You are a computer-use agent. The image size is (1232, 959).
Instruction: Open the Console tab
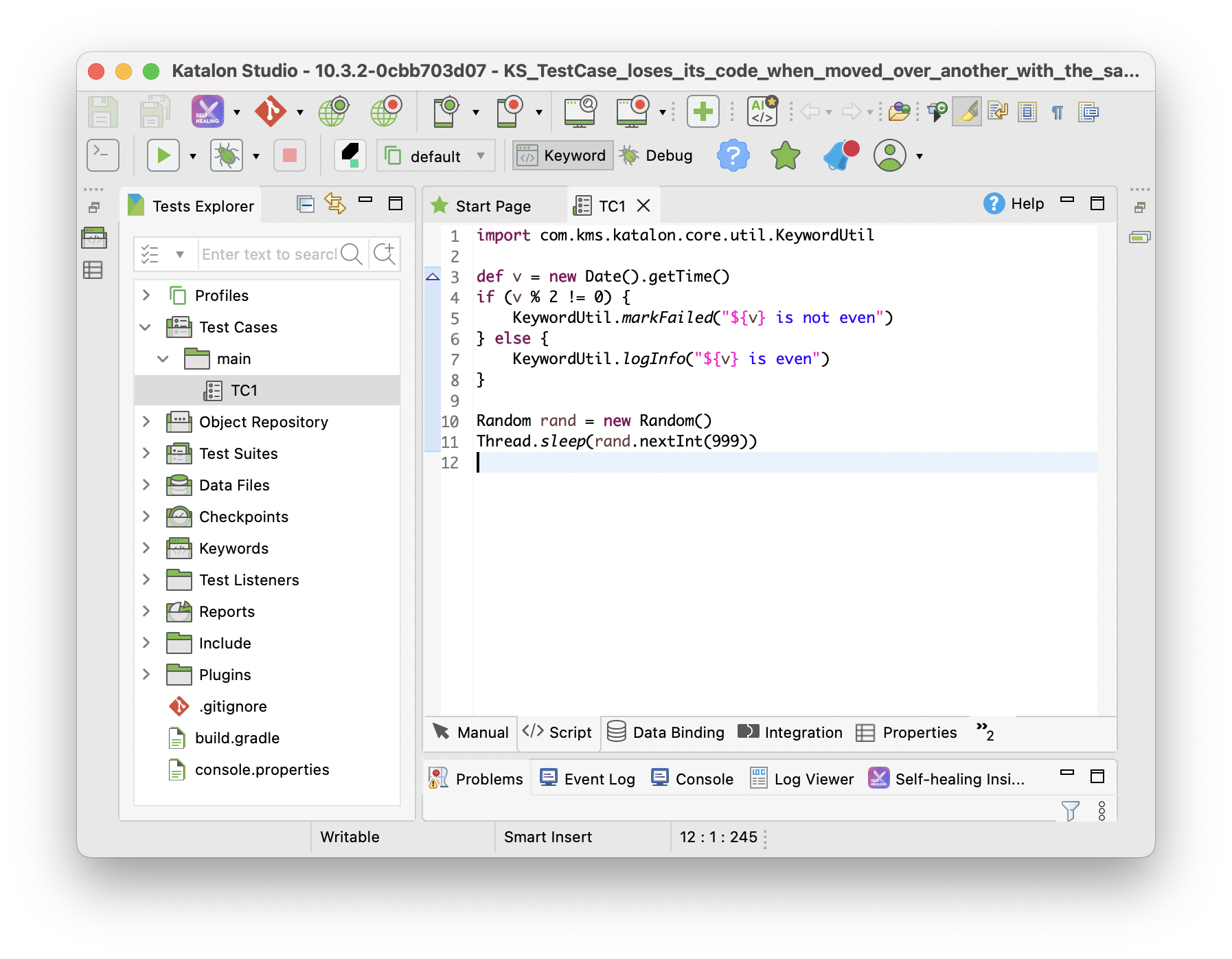coord(692,779)
